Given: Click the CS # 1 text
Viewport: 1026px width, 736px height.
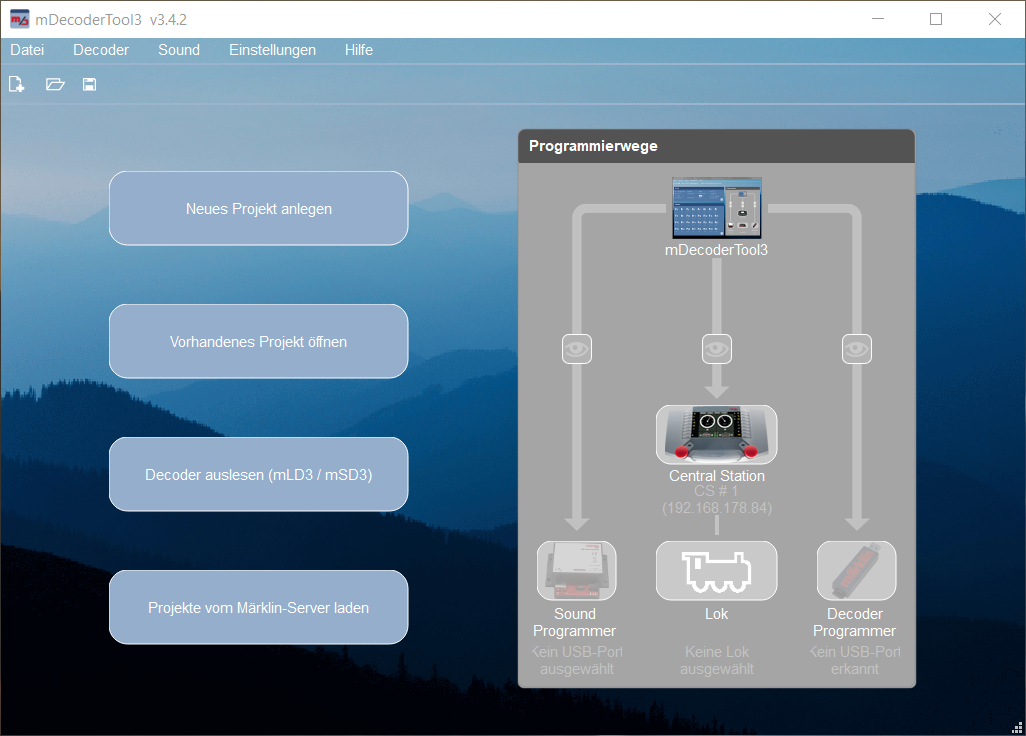Looking at the screenshot, I should (x=716, y=491).
